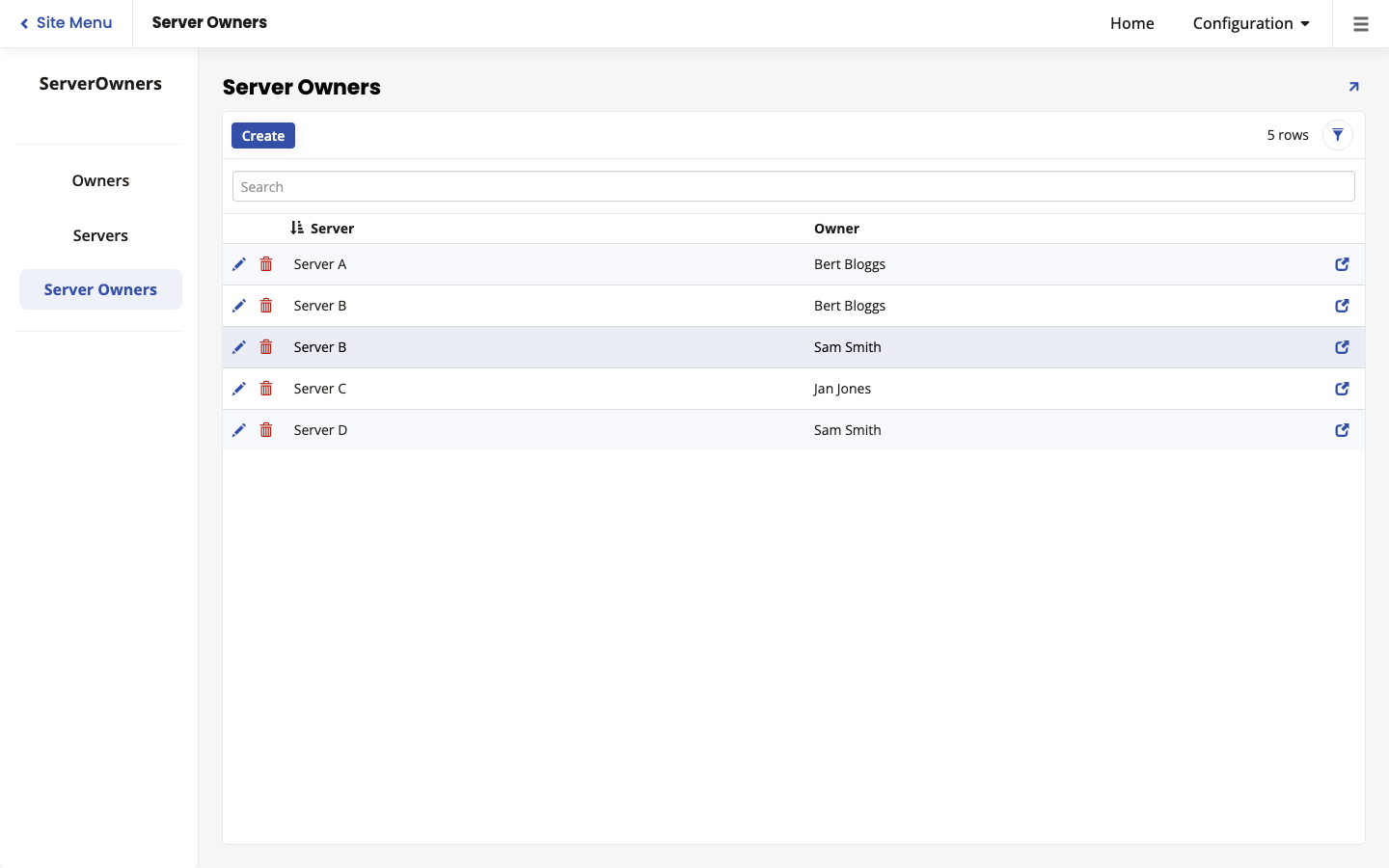The image size is (1389, 868).
Task: Edit the Server B record owned by Sam Smith
Action: click(239, 347)
